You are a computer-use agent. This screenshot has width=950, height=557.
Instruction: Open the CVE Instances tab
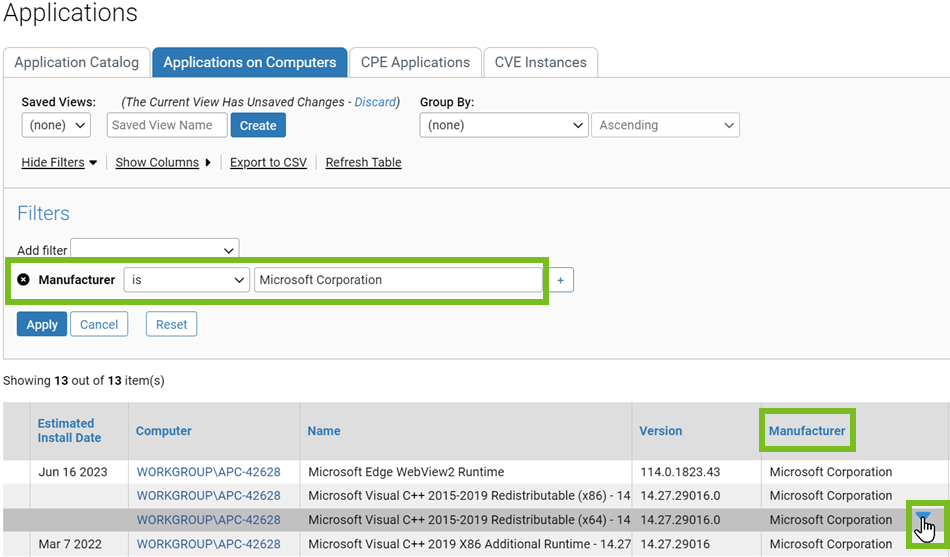(540, 62)
